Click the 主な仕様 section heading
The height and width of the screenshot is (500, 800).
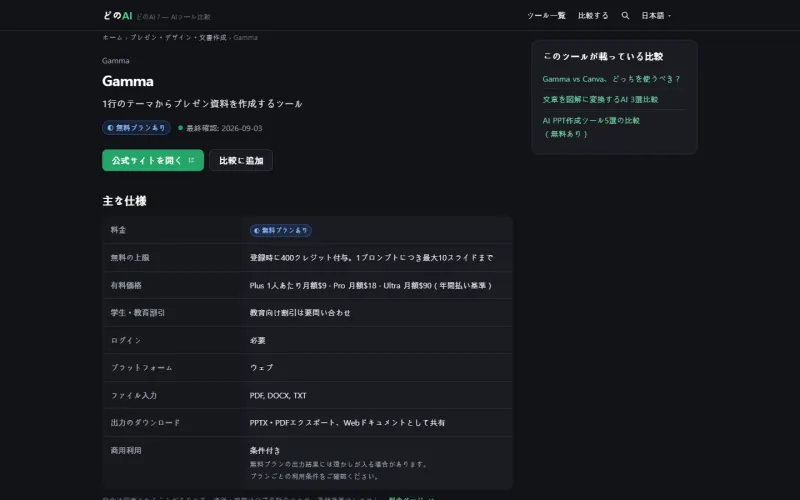click(124, 201)
